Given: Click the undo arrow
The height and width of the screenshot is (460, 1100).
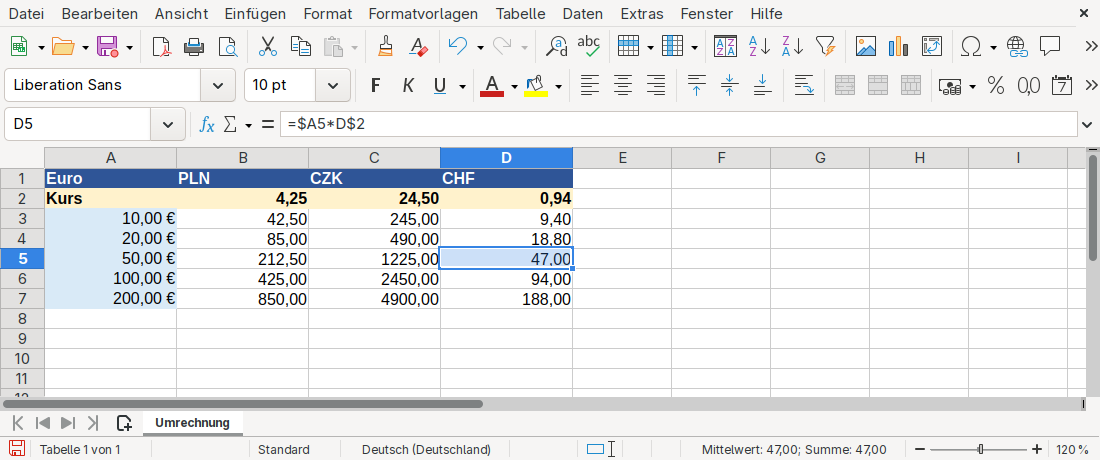Looking at the screenshot, I should pyautogui.click(x=458, y=47).
